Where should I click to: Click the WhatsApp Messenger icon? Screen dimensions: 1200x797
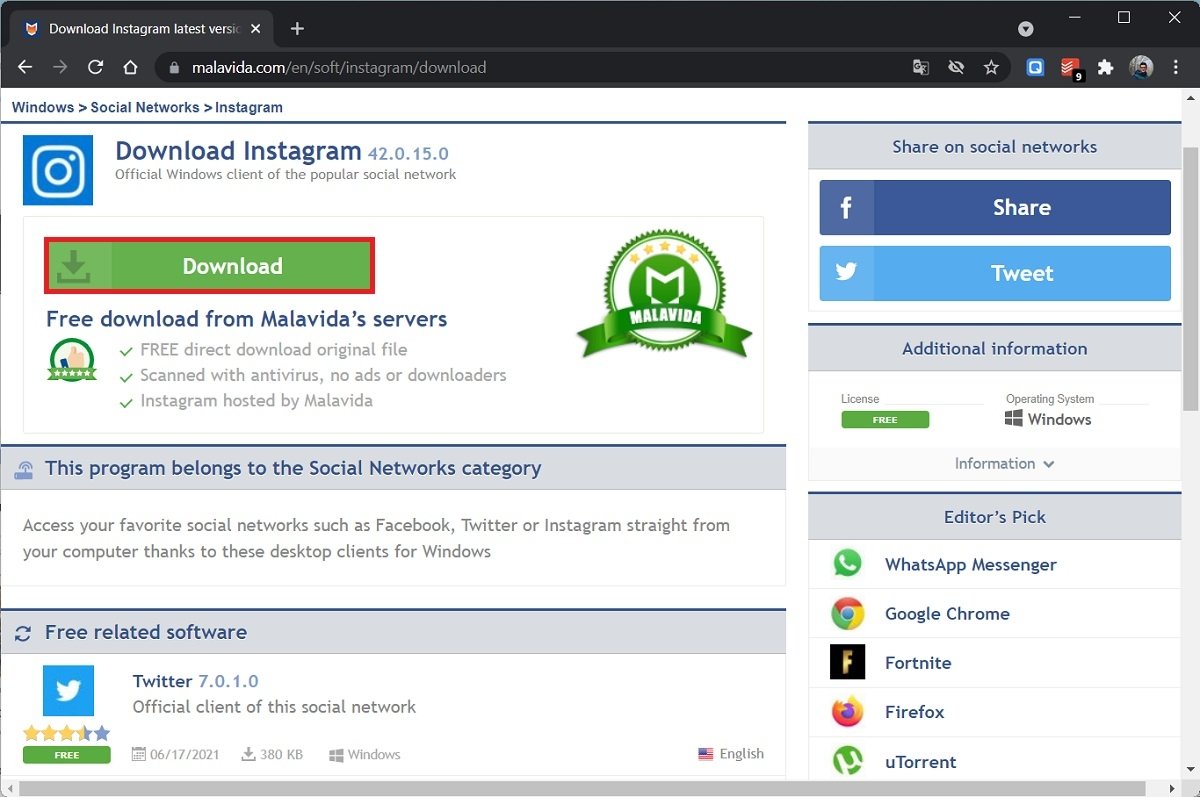(847, 563)
